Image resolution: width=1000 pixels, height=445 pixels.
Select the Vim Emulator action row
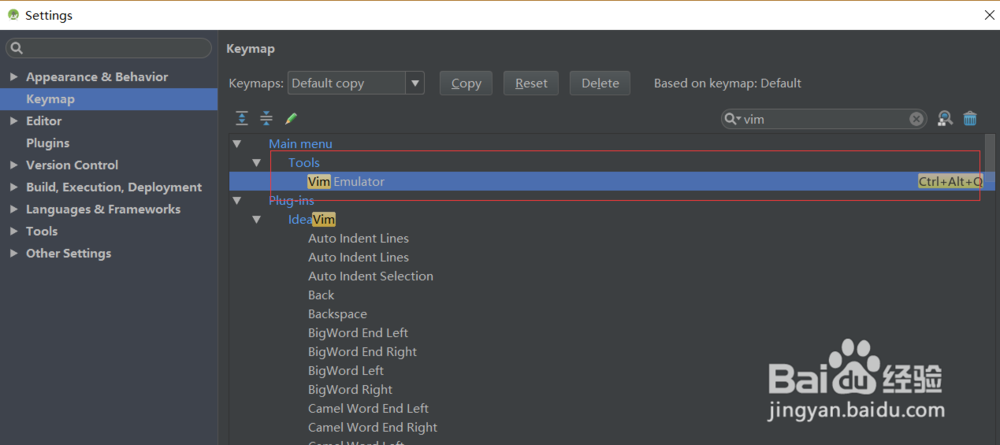607,182
